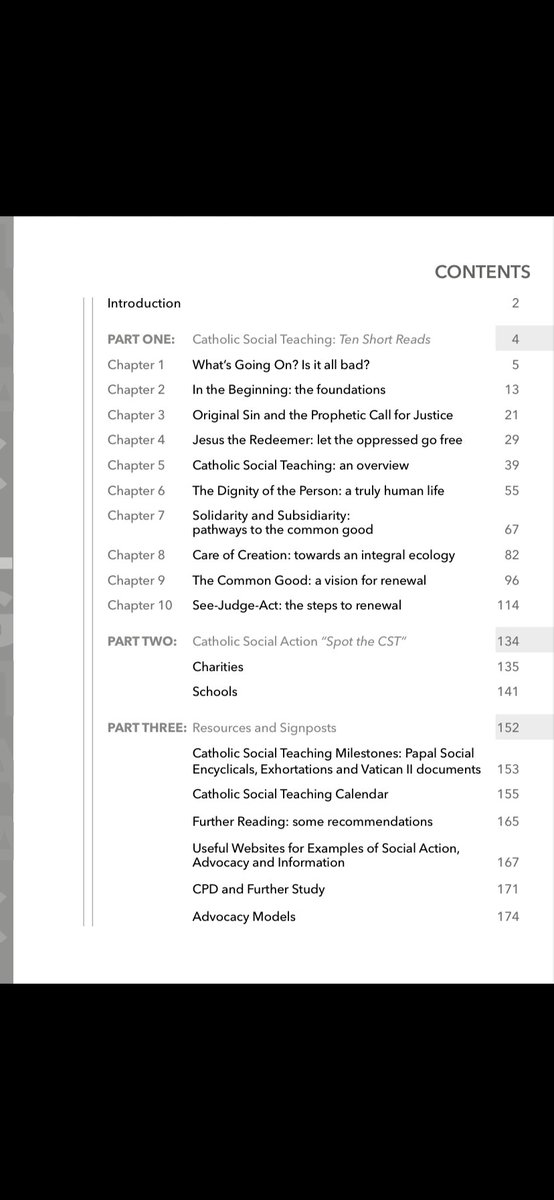
Task: Open the Schools entry
Action: point(215,691)
